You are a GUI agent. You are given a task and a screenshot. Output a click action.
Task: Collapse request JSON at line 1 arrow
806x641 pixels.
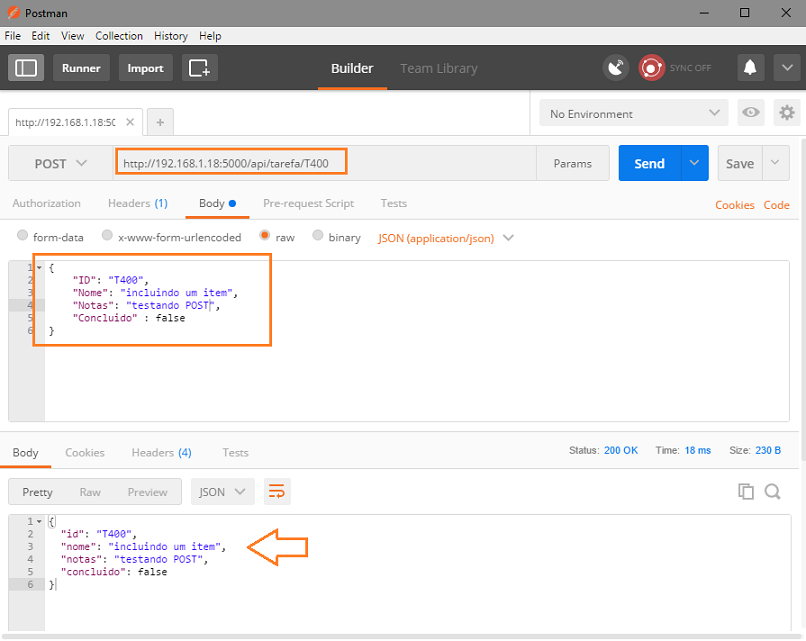(39, 267)
